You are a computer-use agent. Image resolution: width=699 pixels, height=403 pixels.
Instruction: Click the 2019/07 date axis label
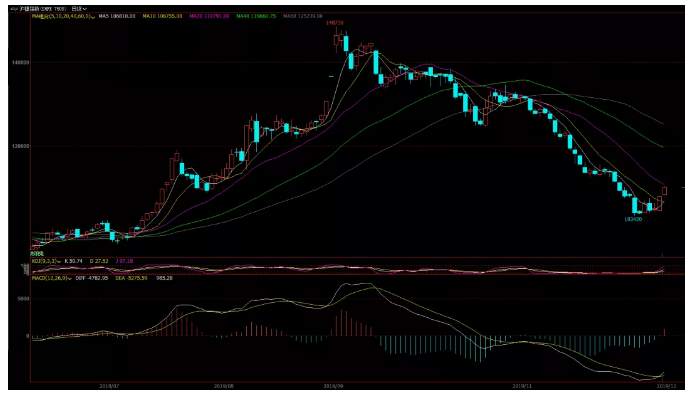coord(108,386)
